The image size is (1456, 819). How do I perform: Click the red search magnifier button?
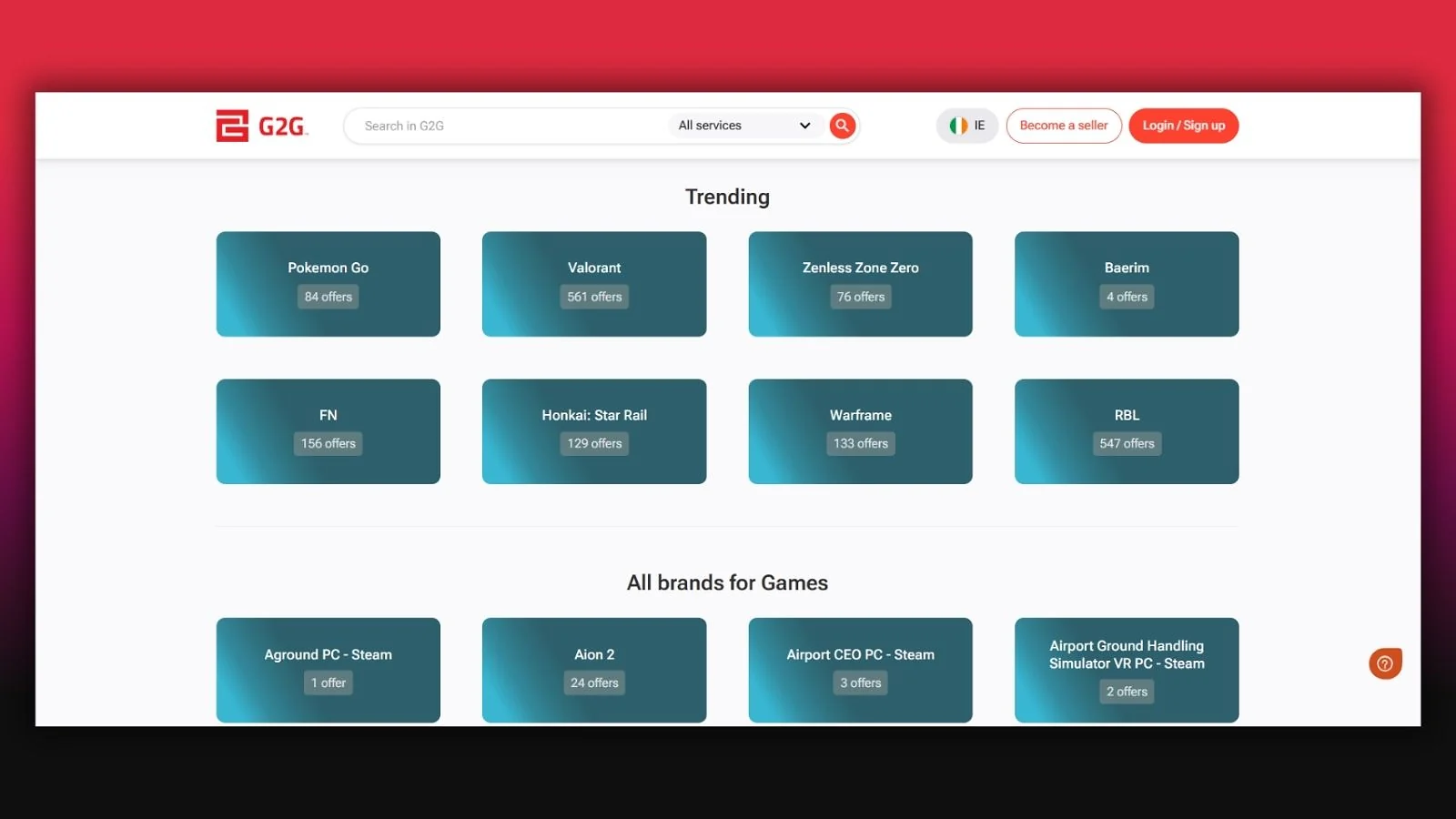coord(843,126)
